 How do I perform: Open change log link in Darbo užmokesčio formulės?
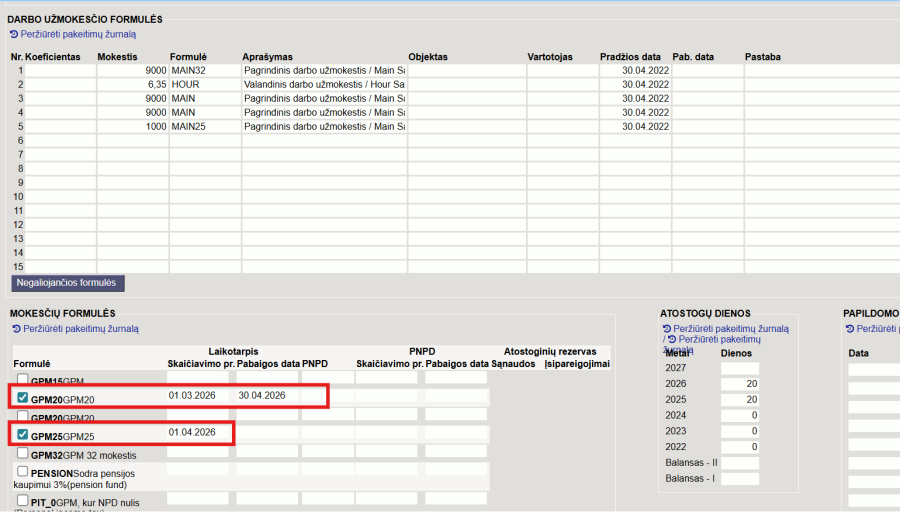[78, 34]
